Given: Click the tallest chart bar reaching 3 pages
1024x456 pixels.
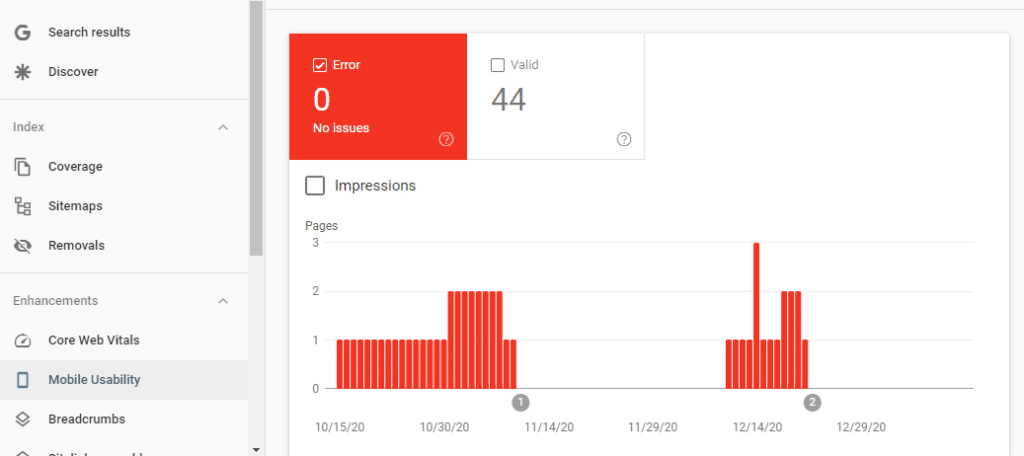Looking at the screenshot, I should click(x=756, y=316).
